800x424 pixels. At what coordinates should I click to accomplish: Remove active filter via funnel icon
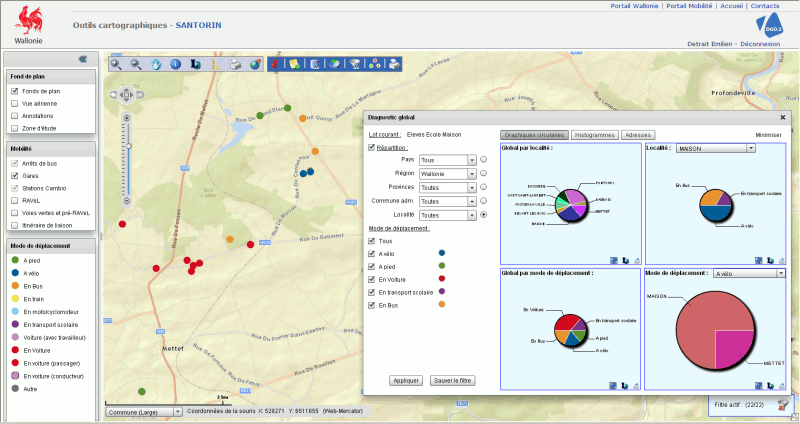783,405
